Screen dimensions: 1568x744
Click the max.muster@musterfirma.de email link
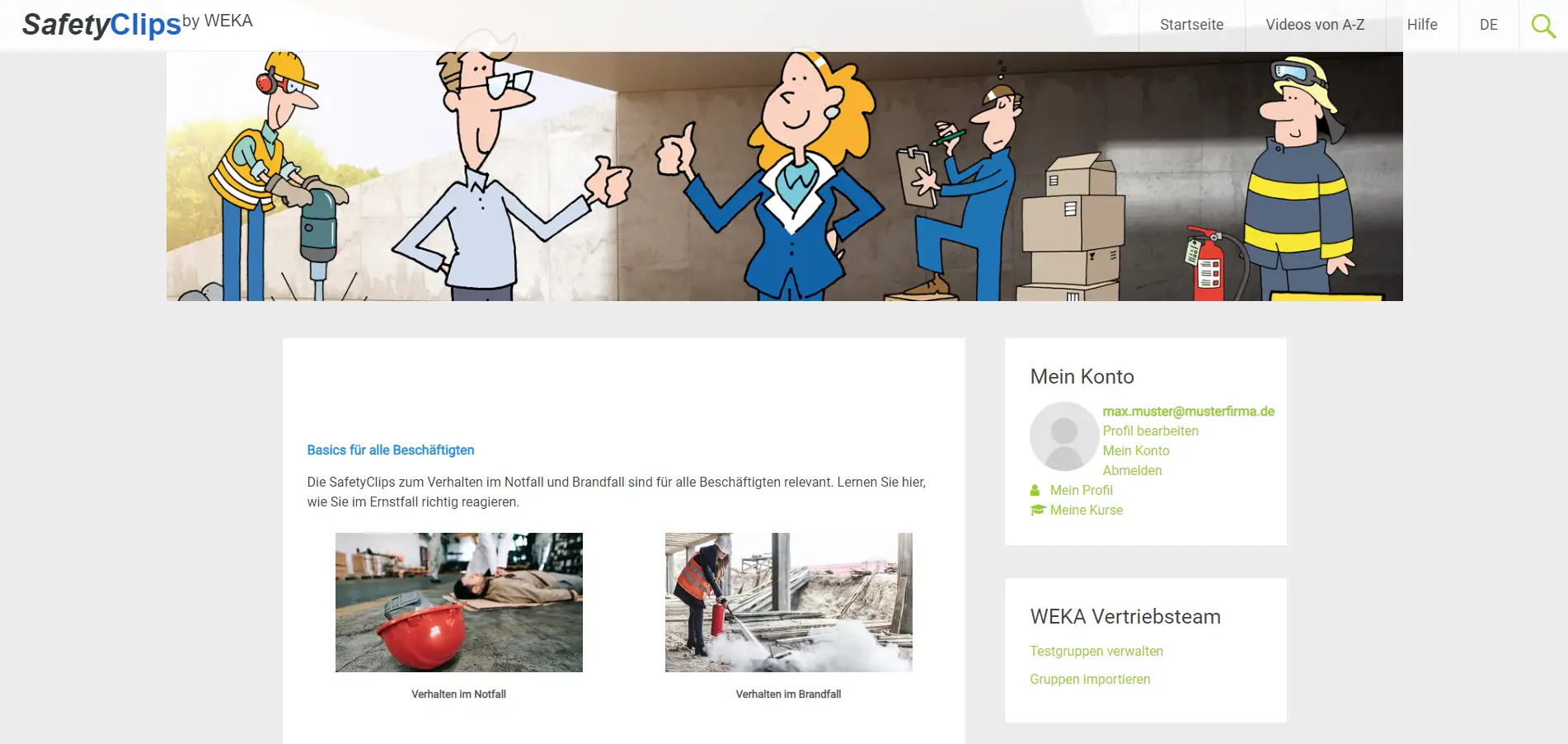point(1189,411)
